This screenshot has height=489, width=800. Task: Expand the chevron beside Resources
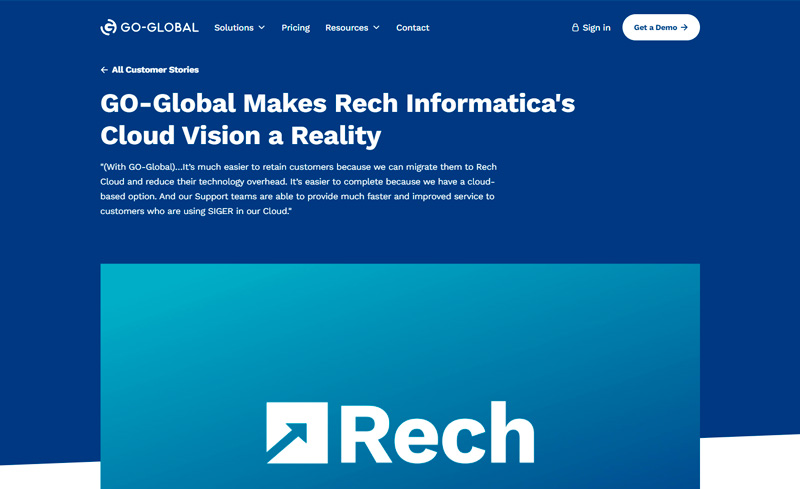377,28
